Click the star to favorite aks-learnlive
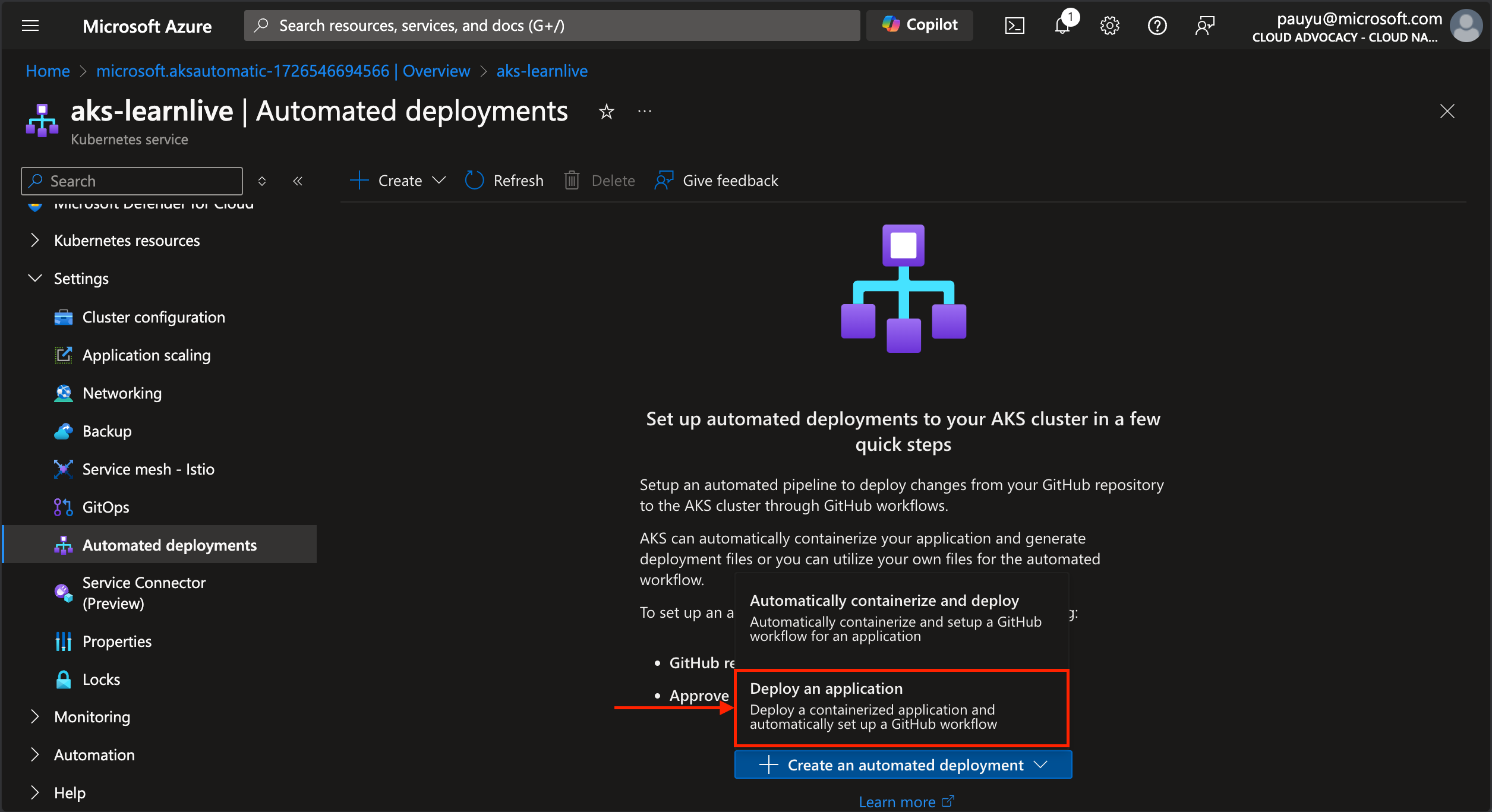This screenshot has height=812, width=1492. [x=607, y=110]
